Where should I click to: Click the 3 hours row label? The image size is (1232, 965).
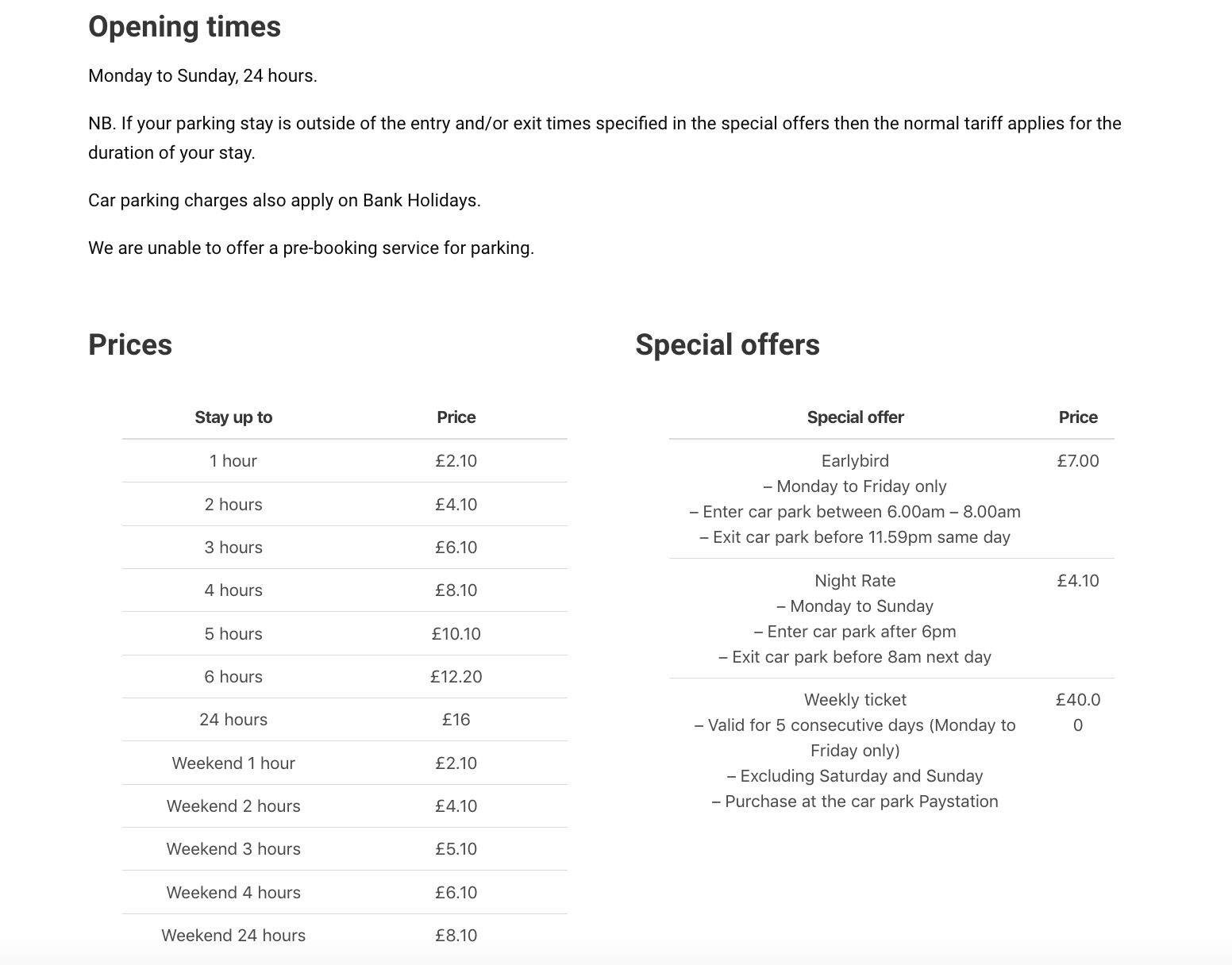233,548
